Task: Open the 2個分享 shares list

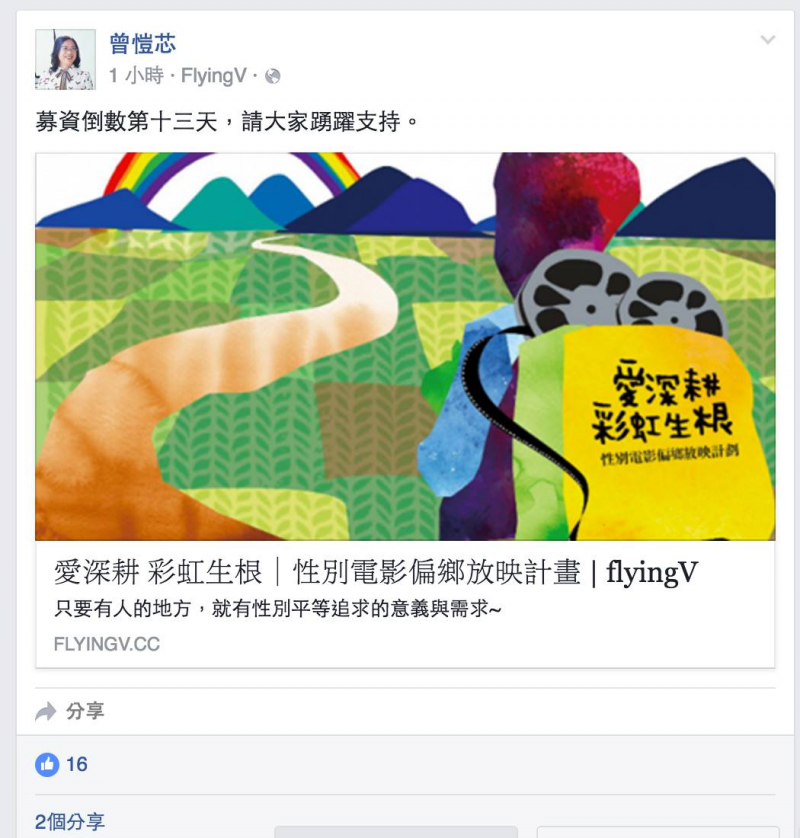Action: [70, 822]
